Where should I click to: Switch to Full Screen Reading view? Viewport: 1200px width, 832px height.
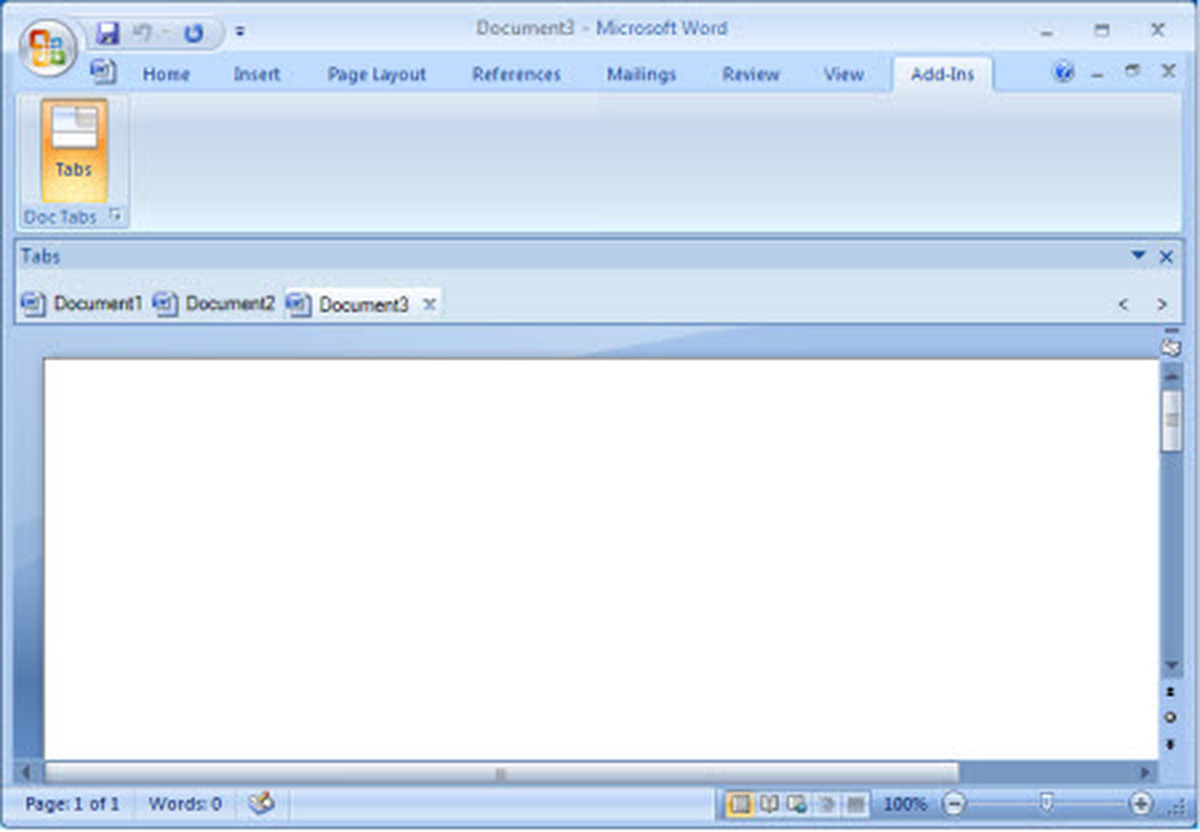click(x=769, y=803)
